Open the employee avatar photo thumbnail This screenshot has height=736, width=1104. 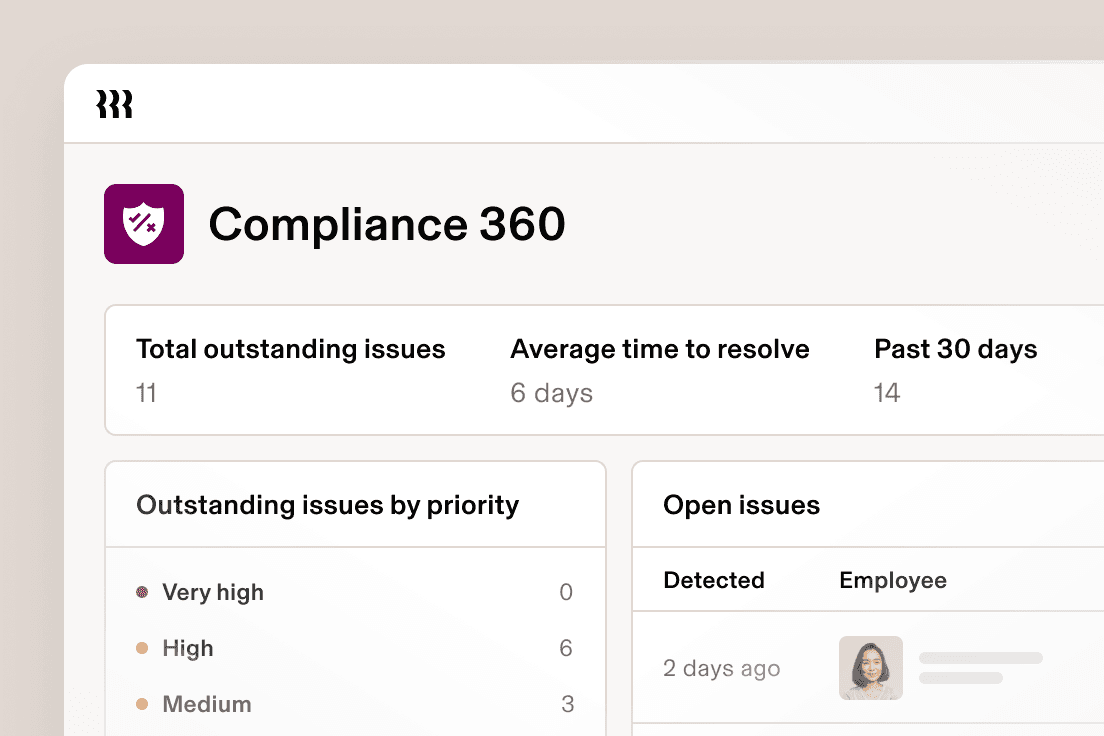(x=871, y=668)
